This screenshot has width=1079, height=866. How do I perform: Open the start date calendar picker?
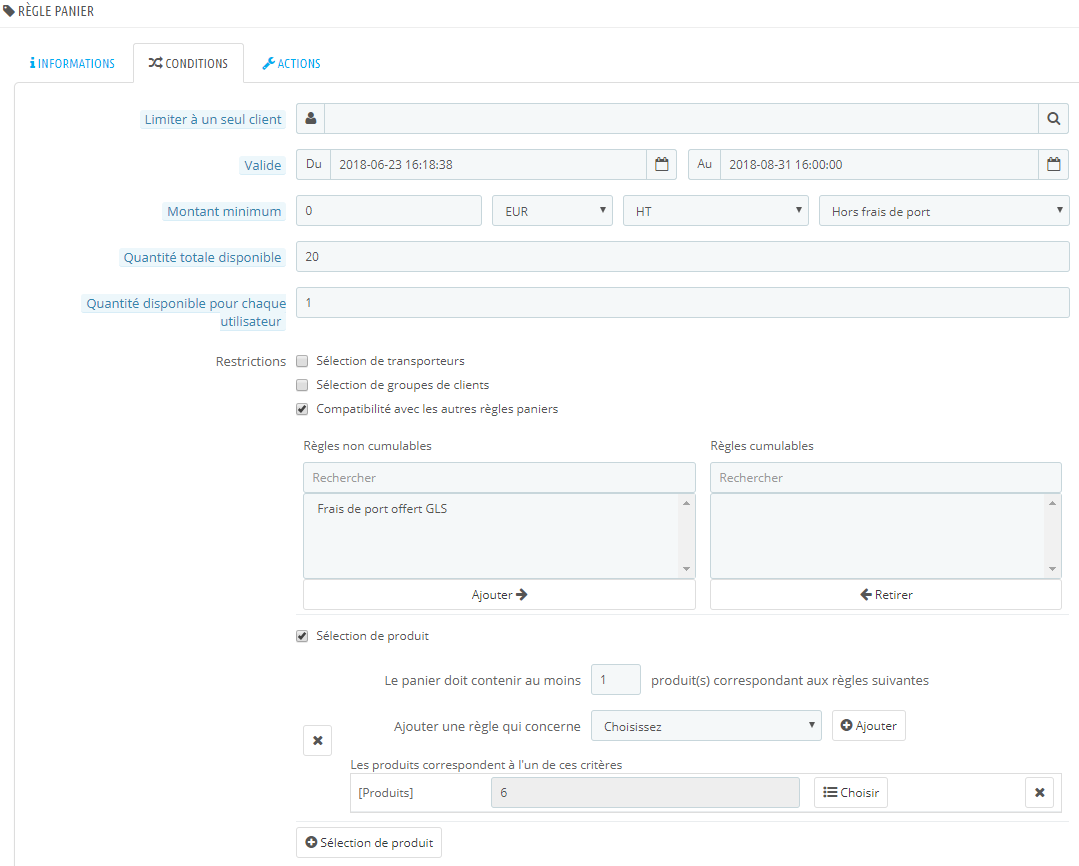click(661, 165)
